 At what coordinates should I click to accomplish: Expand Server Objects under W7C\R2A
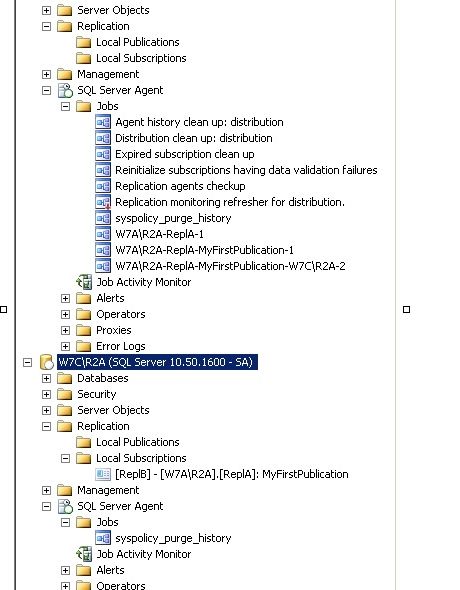pos(46,410)
